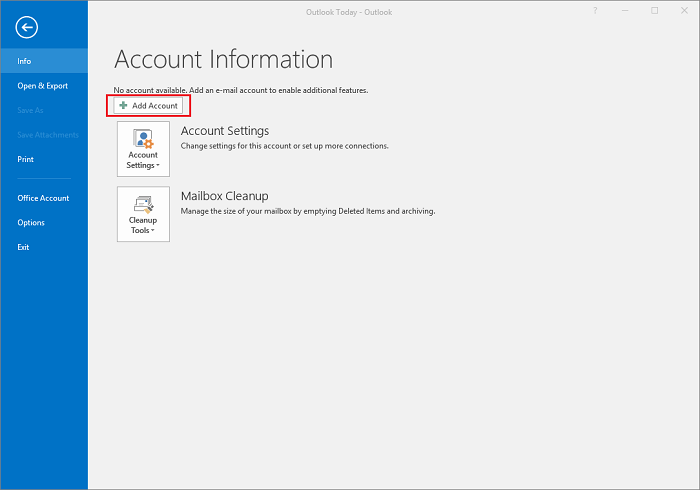Expand the Account Settings dropdown arrow
Viewport: 700px width, 490px height.
(158, 166)
